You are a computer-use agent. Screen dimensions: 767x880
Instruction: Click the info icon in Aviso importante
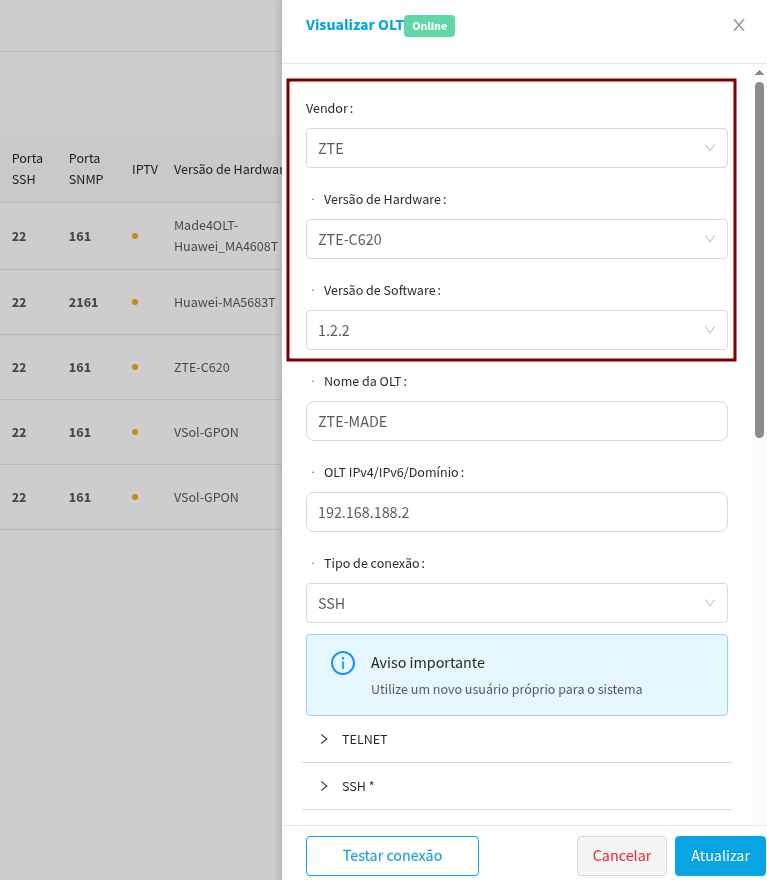(342, 663)
